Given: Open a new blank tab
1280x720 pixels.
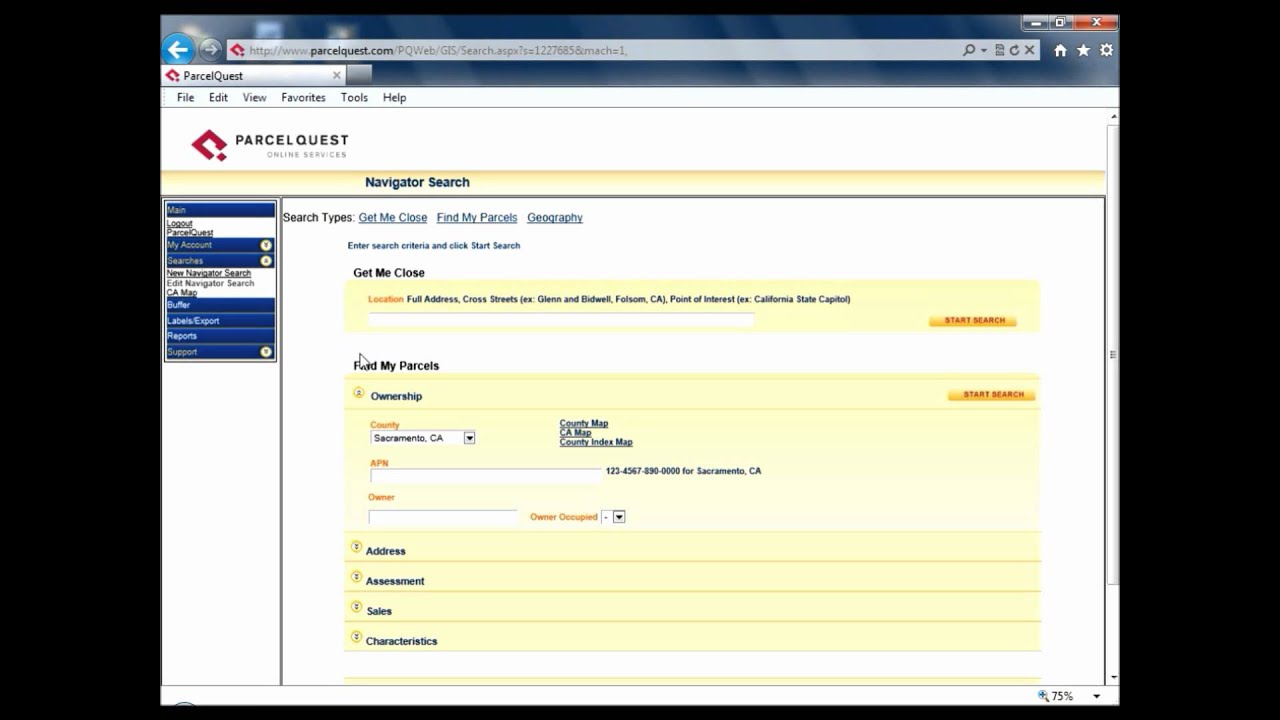Looking at the screenshot, I should [359, 75].
